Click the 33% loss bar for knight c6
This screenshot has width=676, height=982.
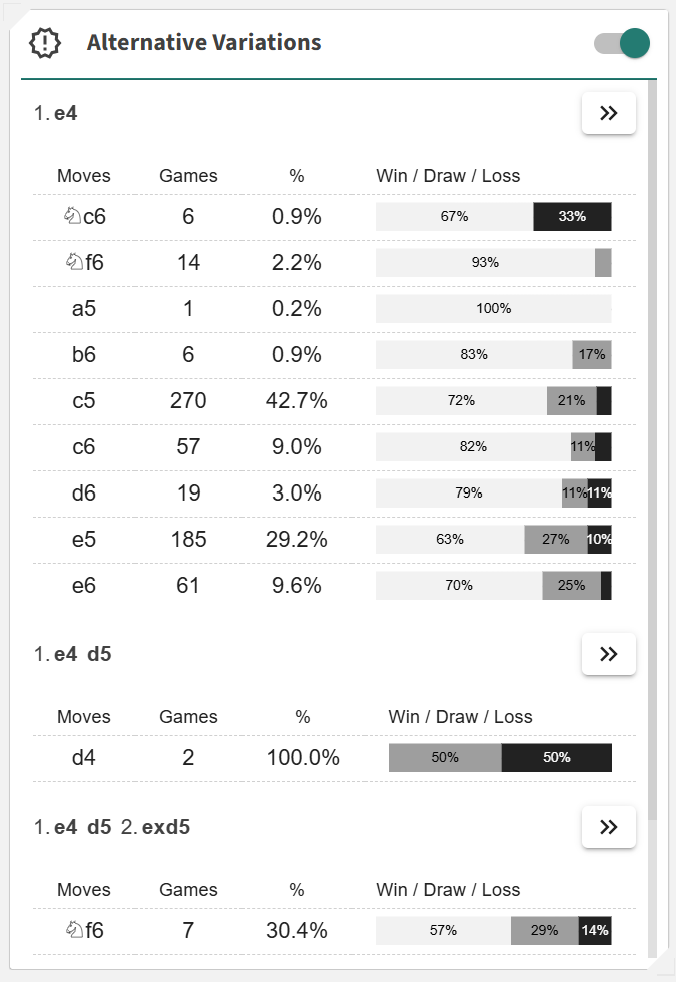572,216
